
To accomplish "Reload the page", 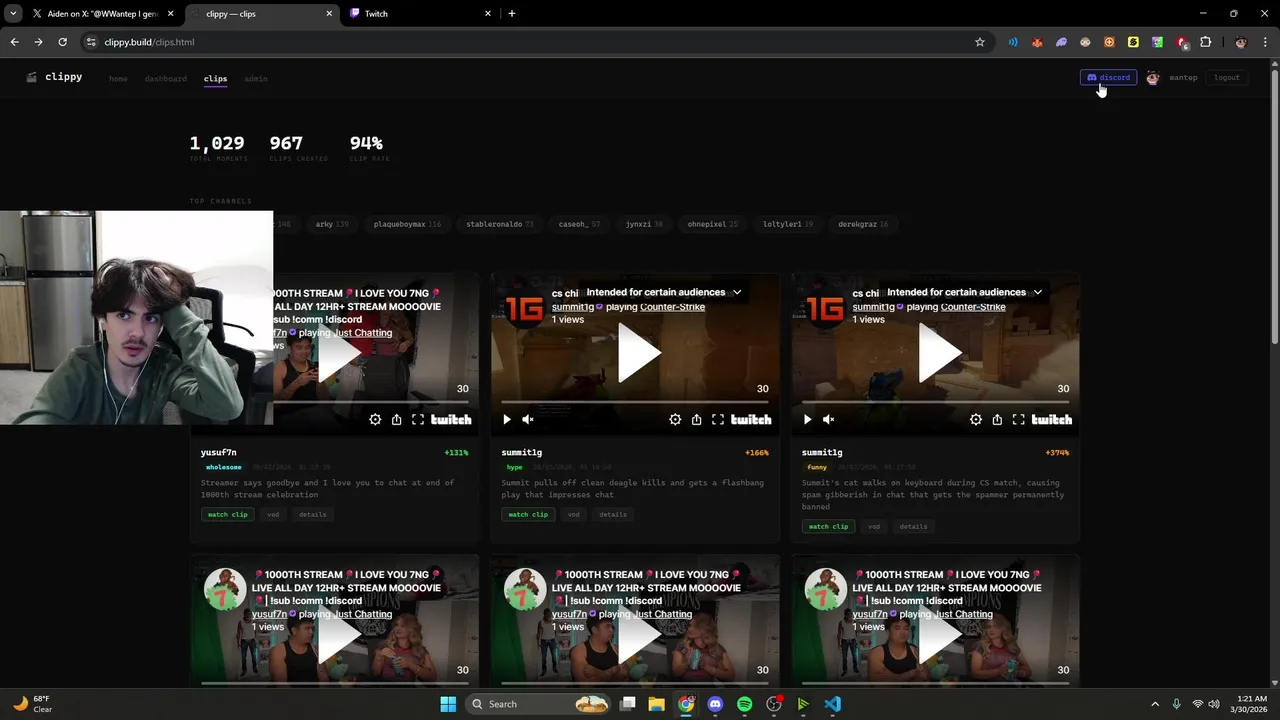I will (x=62, y=42).
